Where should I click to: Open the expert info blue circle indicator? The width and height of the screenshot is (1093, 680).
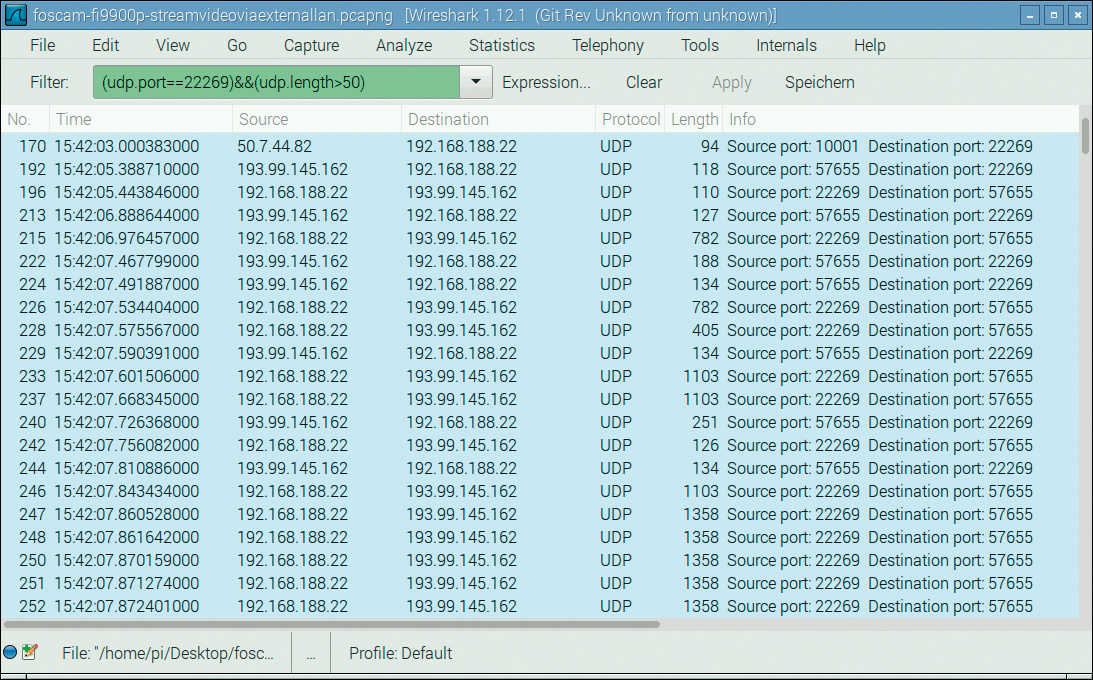tap(10, 653)
